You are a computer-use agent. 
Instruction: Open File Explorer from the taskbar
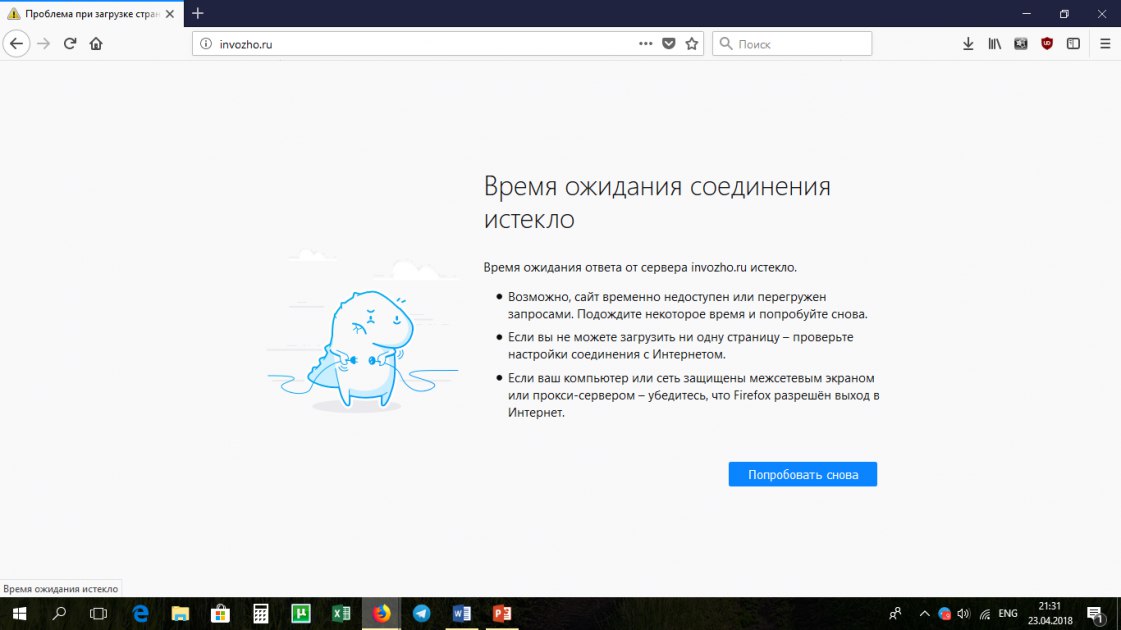tap(180, 614)
